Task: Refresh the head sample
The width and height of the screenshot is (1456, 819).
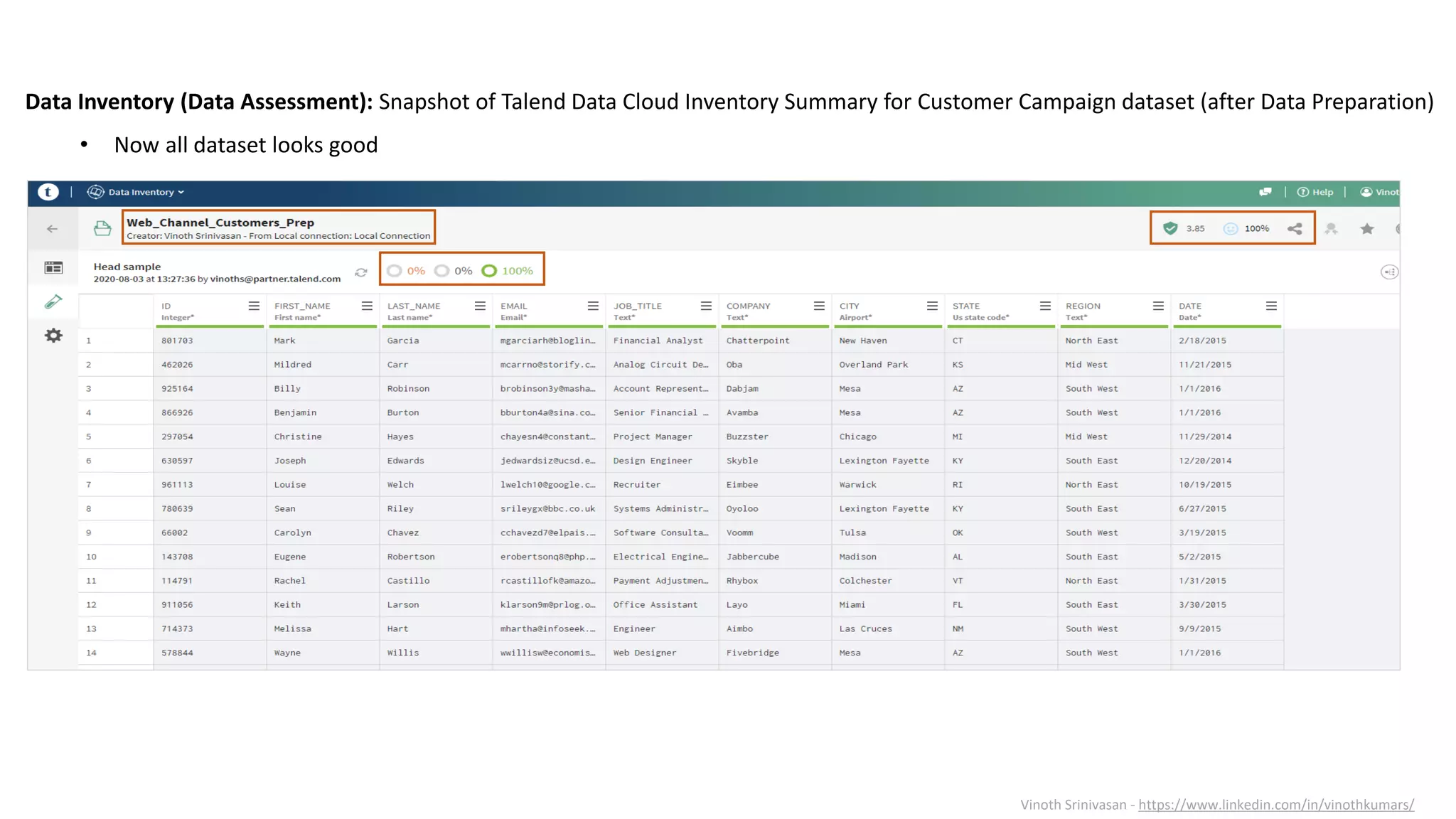Action: pos(361,272)
